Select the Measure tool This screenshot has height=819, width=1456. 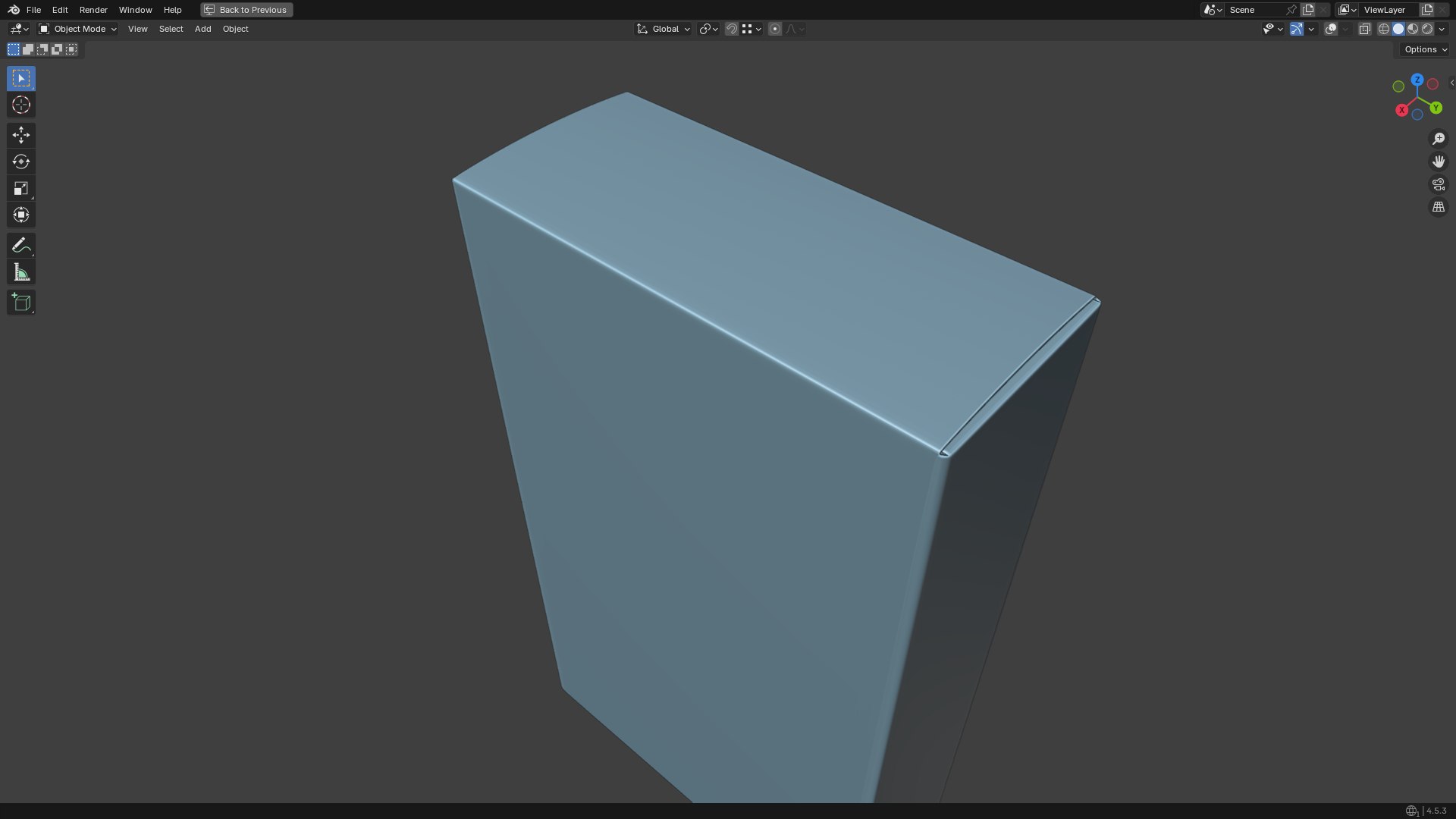tap(21, 272)
